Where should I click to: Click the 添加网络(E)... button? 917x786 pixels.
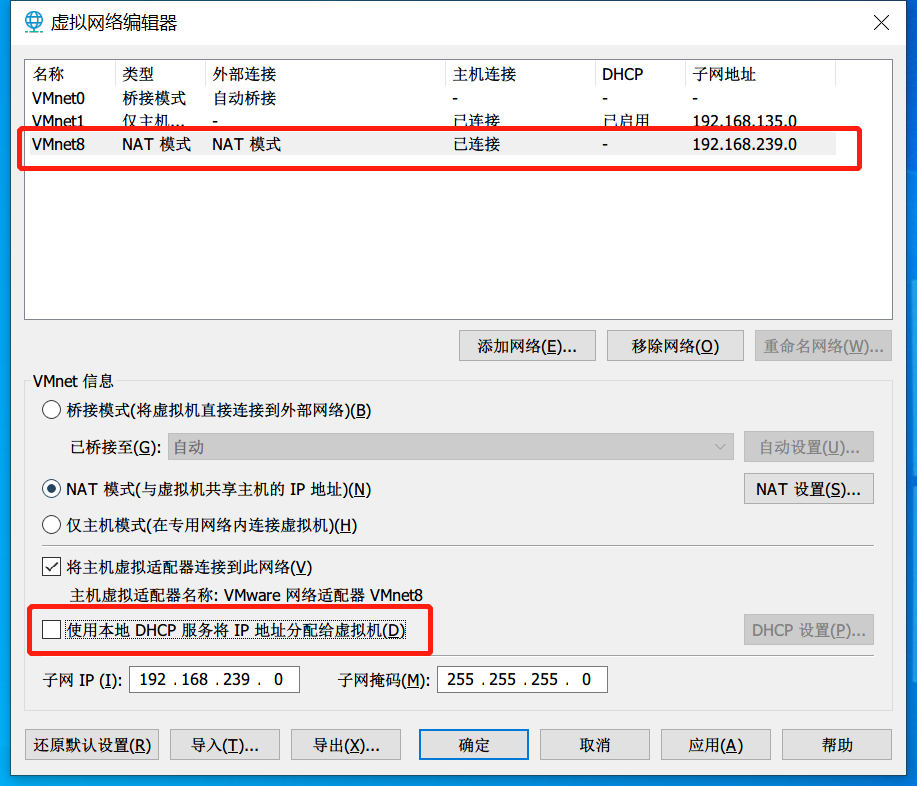pyautogui.click(x=527, y=346)
